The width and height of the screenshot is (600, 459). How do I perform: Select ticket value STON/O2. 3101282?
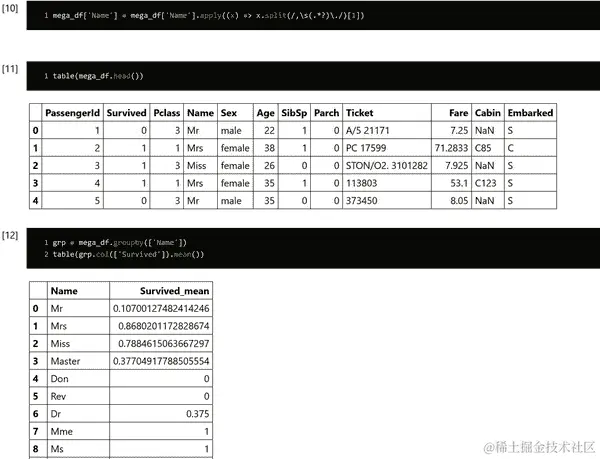(386, 166)
